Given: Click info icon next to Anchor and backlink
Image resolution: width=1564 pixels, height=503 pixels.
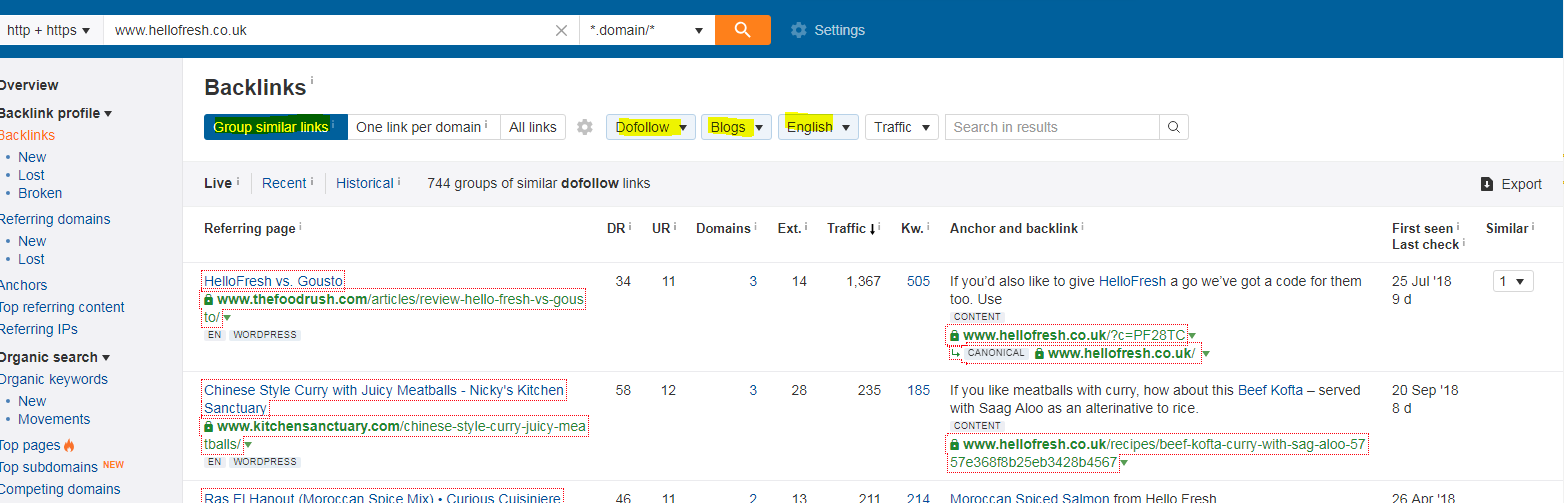Looking at the screenshot, I should click(1083, 227).
